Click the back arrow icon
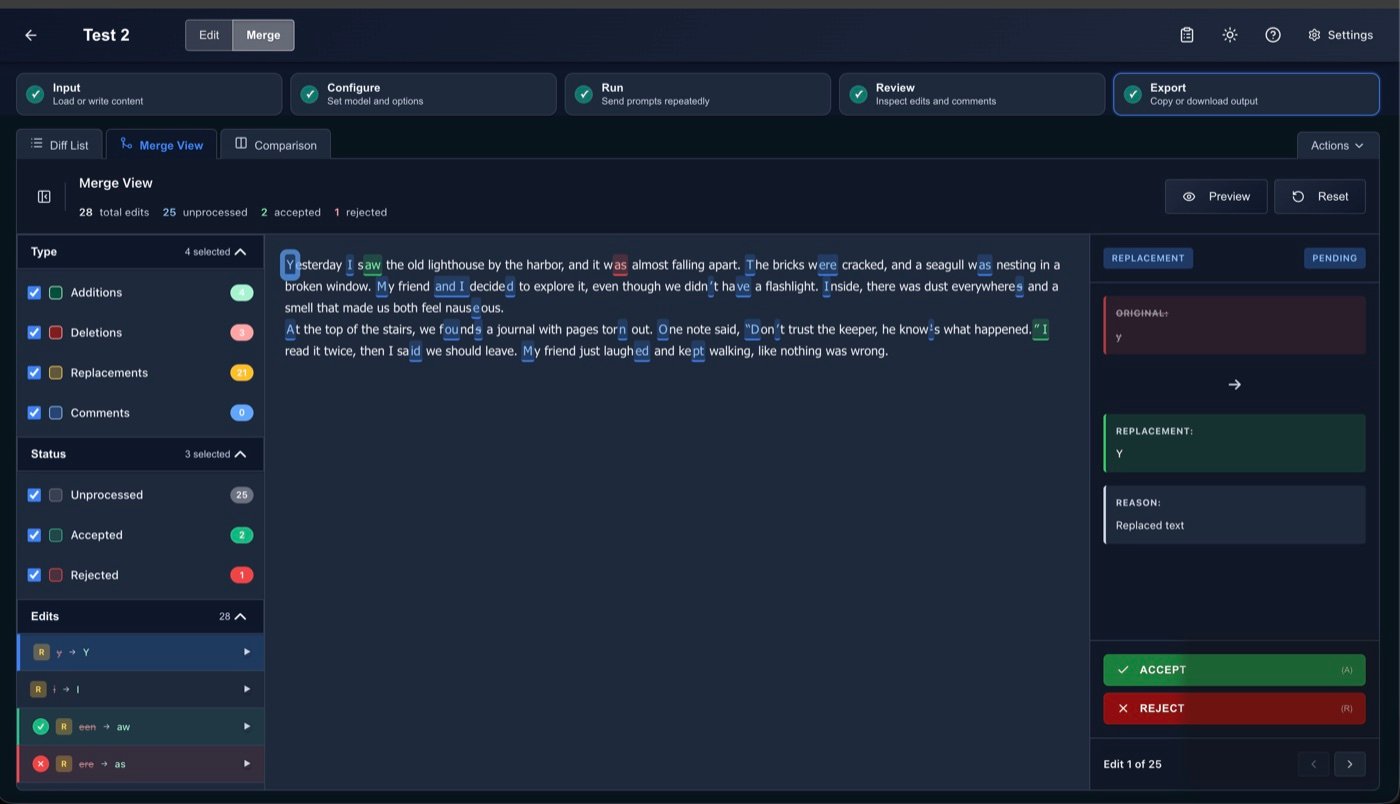 click(x=31, y=35)
